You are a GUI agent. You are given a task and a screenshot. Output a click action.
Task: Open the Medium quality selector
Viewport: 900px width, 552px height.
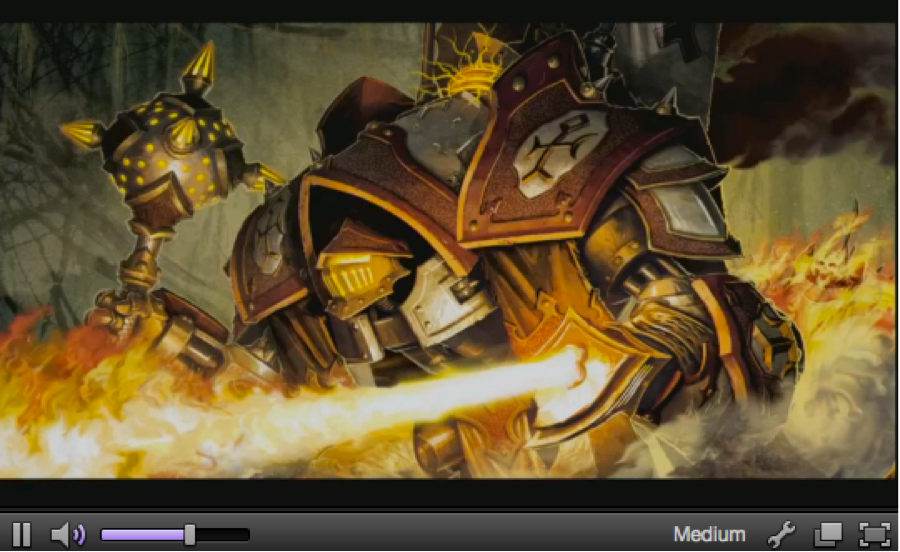coord(709,534)
